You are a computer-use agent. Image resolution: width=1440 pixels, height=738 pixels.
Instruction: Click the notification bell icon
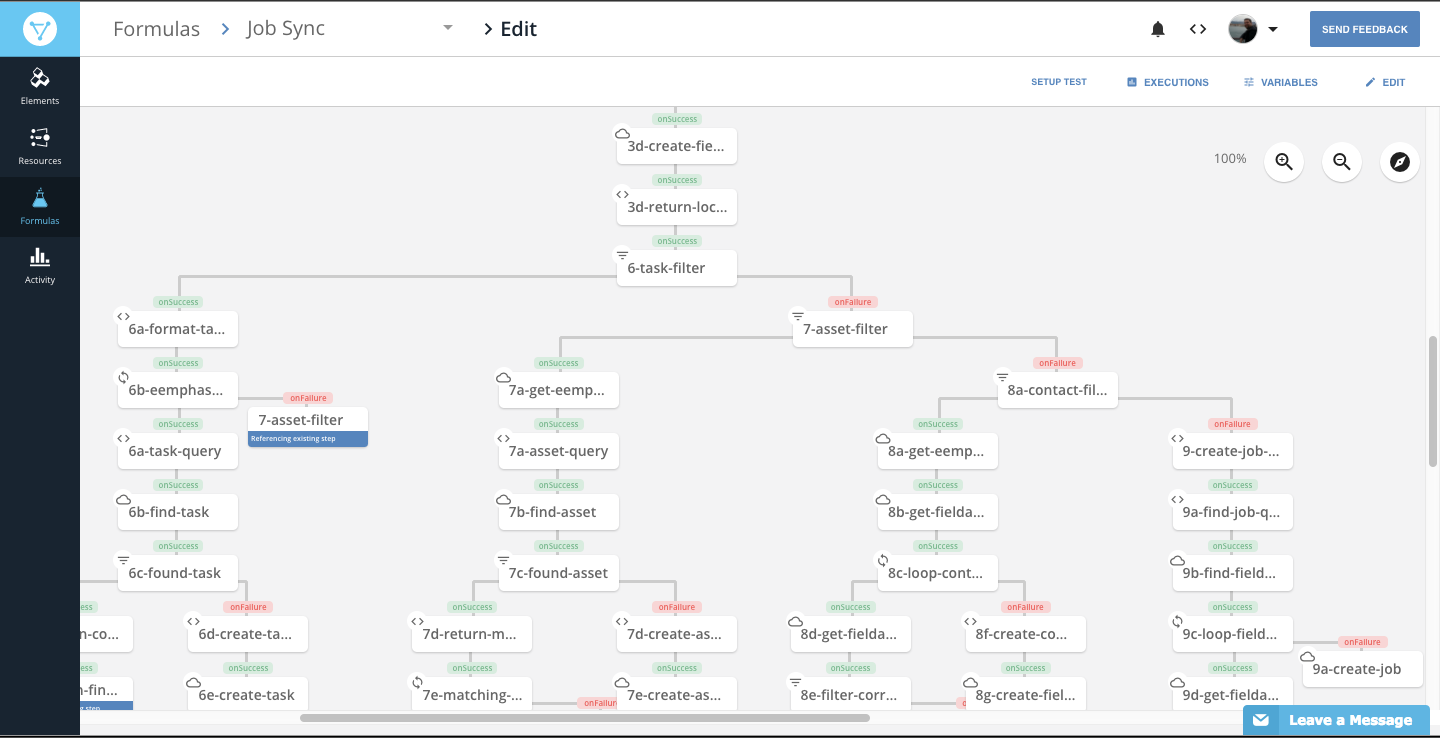pyautogui.click(x=1157, y=29)
